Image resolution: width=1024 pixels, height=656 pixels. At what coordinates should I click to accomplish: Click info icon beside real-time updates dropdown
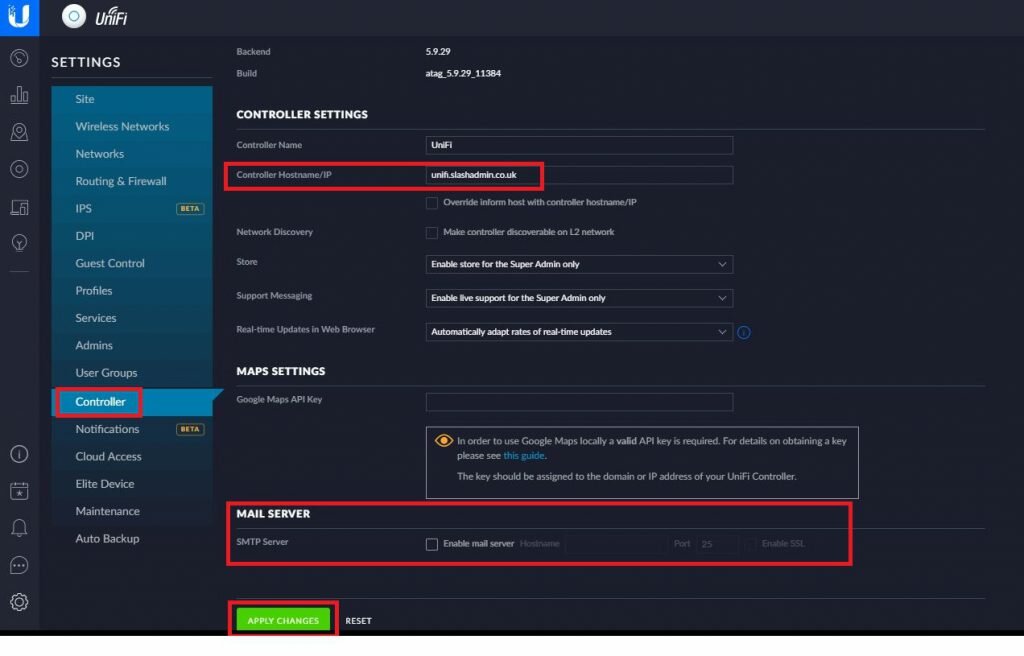744,333
